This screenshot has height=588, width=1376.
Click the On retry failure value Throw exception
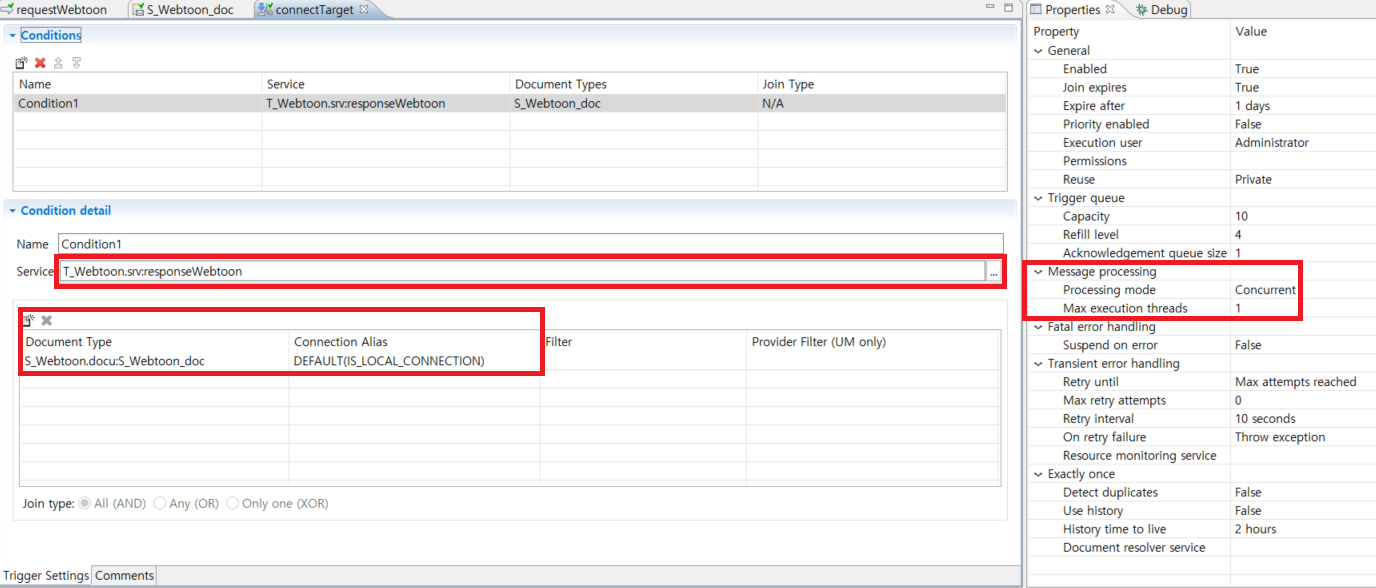(1279, 437)
